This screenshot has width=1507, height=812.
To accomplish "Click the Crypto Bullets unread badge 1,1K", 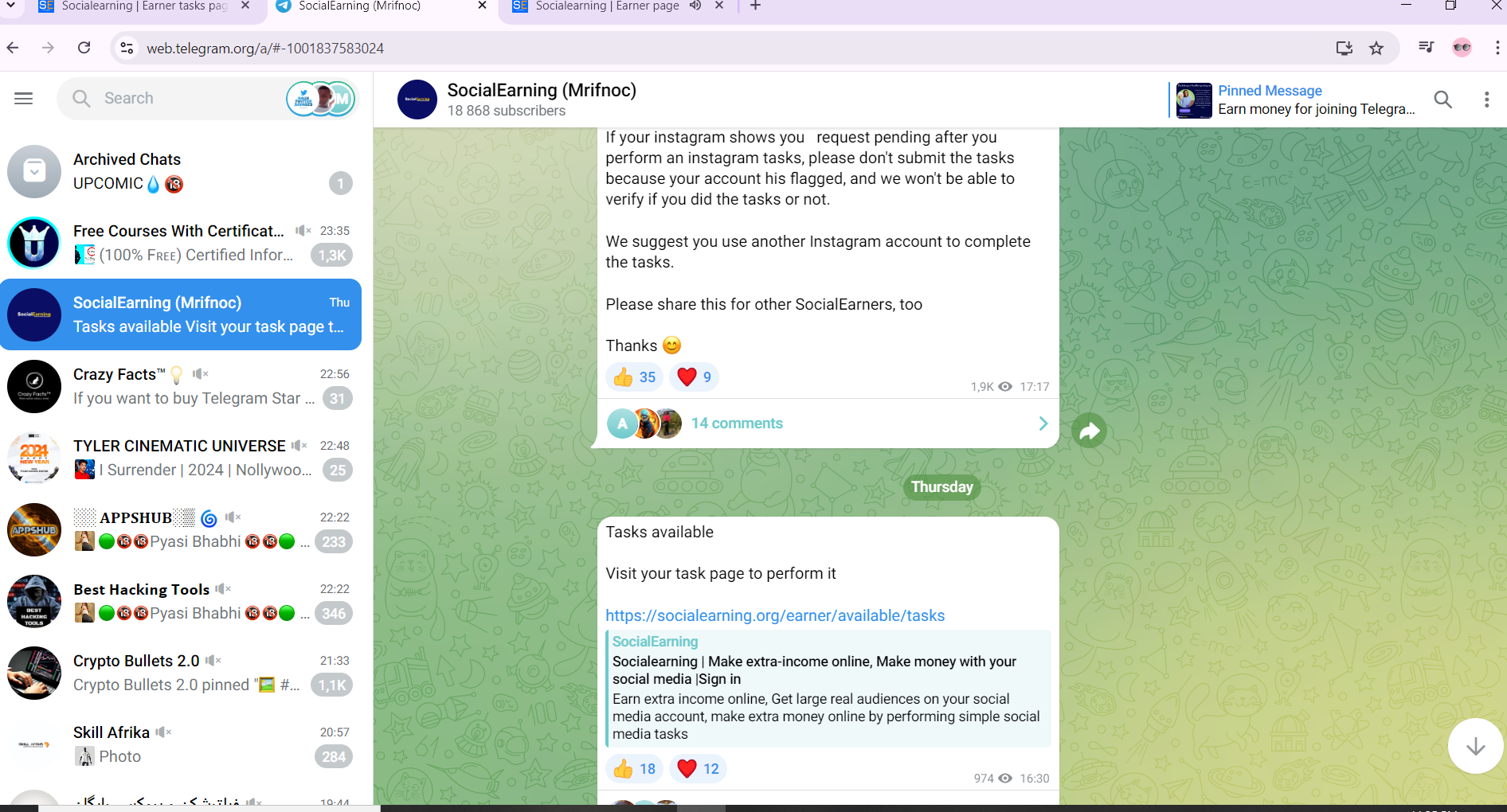I will coord(332,685).
